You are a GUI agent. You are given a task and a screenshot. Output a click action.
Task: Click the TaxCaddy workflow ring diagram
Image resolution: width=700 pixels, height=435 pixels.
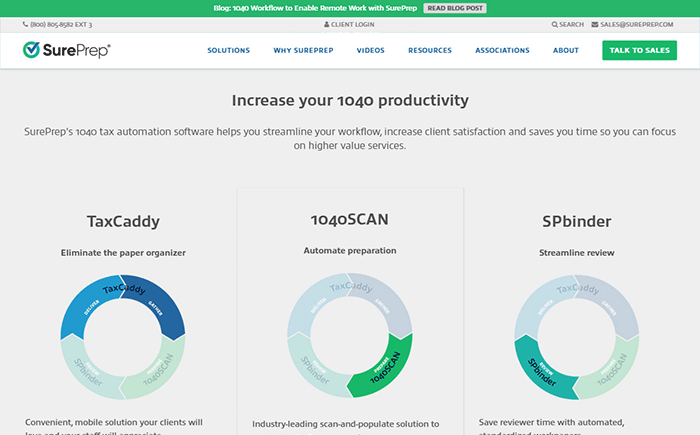123,337
